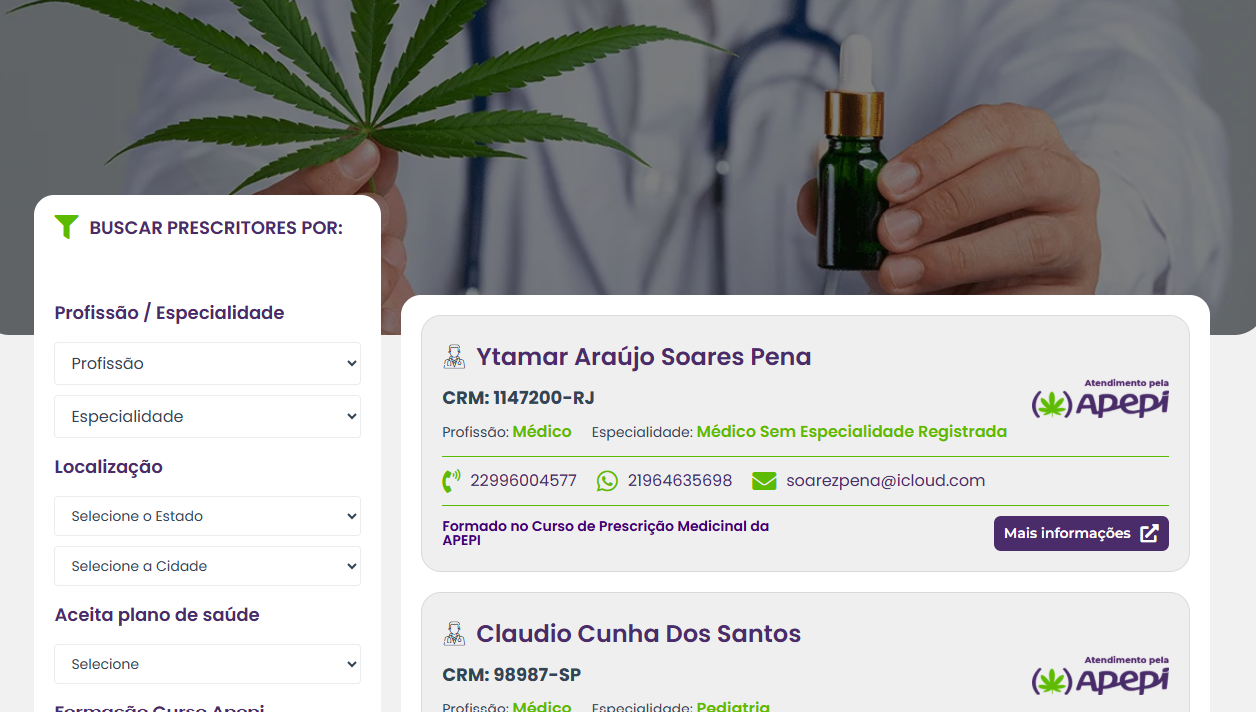The width and height of the screenshot is (1256, 712).
Task: Click the doctor icon beside Ytamar Araújo
Action: click(454, 357)
